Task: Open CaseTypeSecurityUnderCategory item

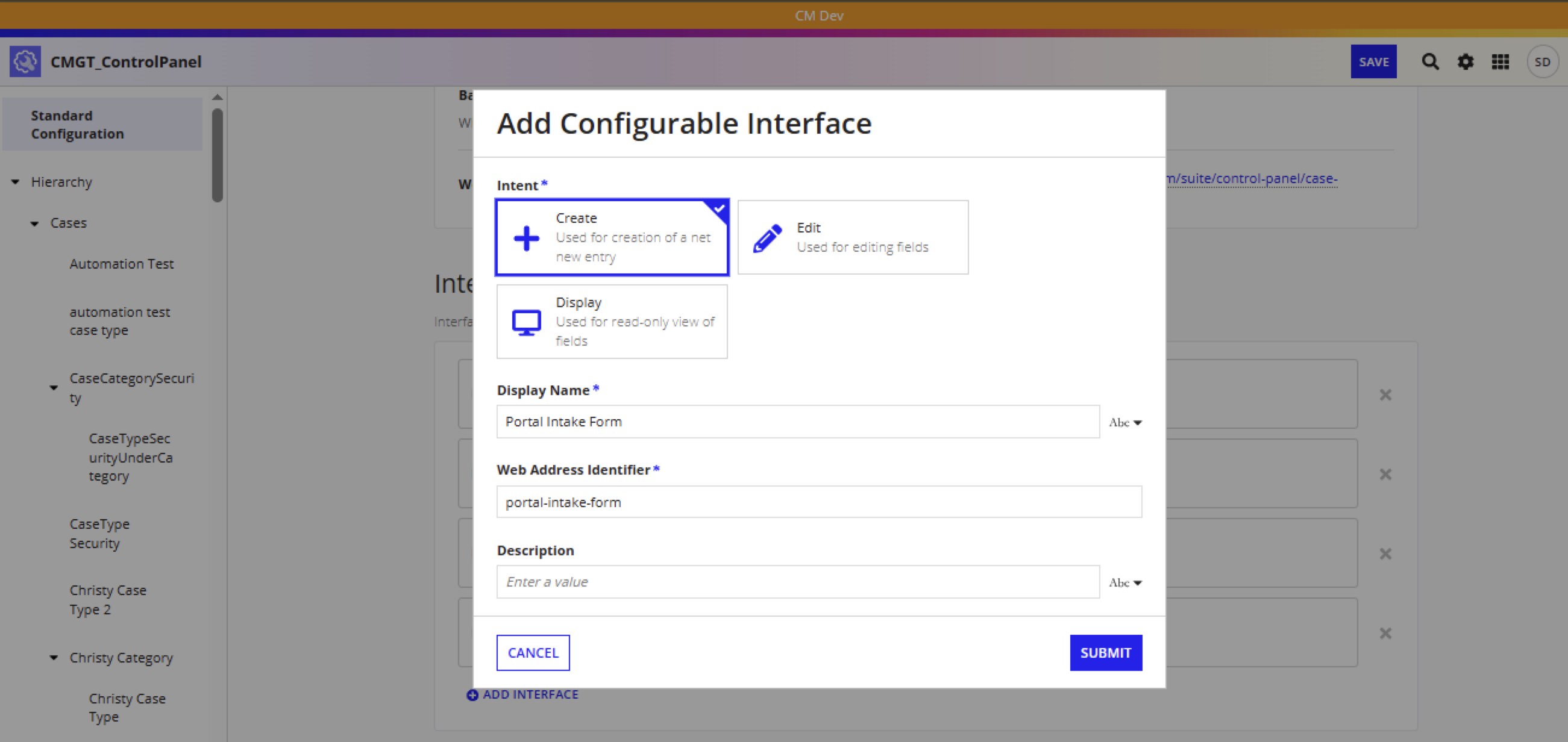Action: tap(130, 457)
